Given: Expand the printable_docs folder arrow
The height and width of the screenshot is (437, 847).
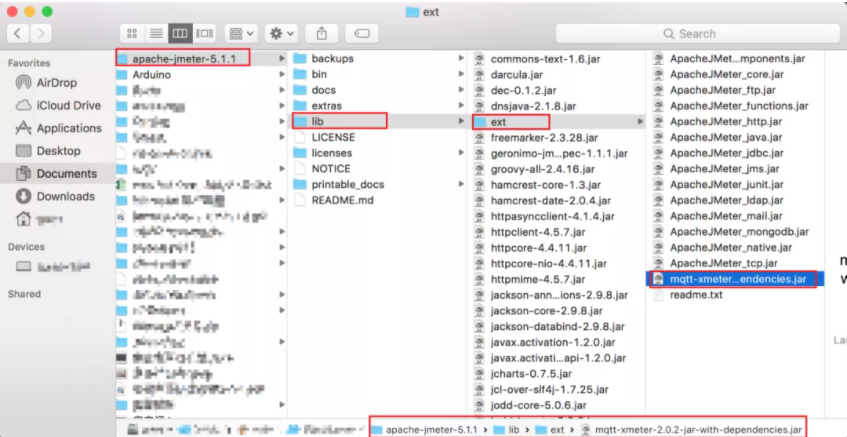Looking at the screenshot, I should coord(461,184).
